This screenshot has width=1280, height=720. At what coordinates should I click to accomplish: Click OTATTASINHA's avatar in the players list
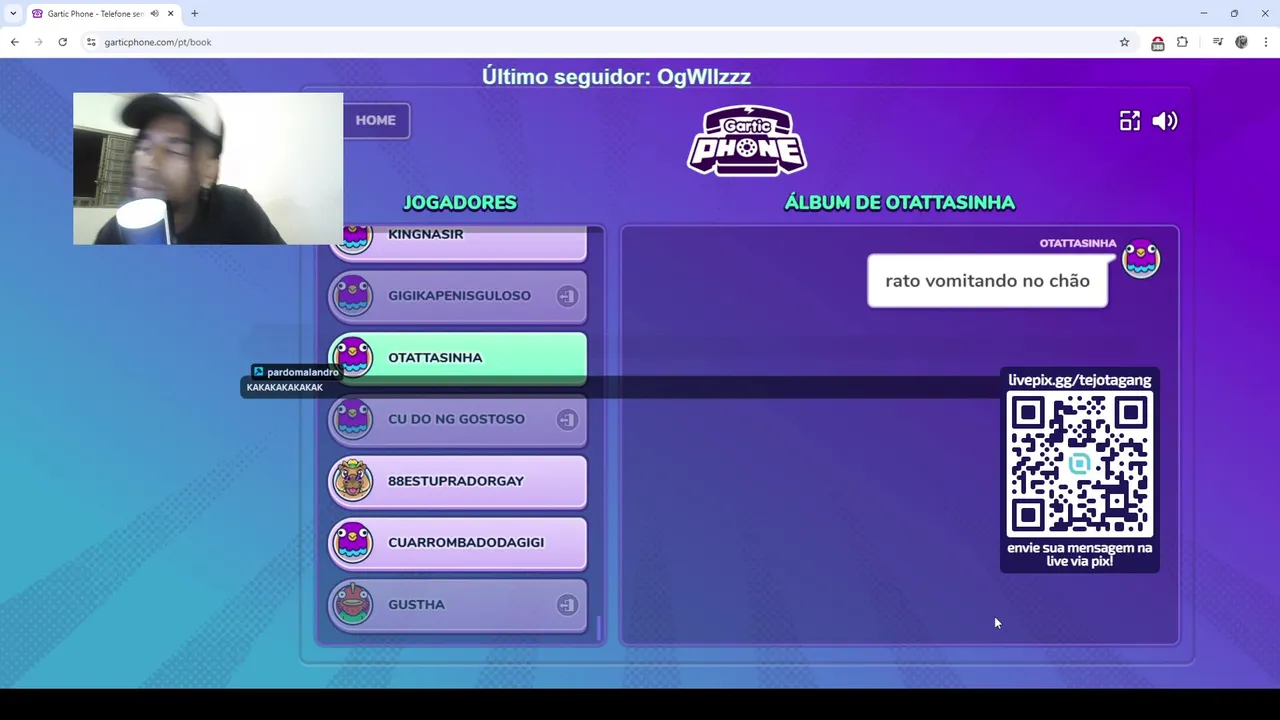352,357
